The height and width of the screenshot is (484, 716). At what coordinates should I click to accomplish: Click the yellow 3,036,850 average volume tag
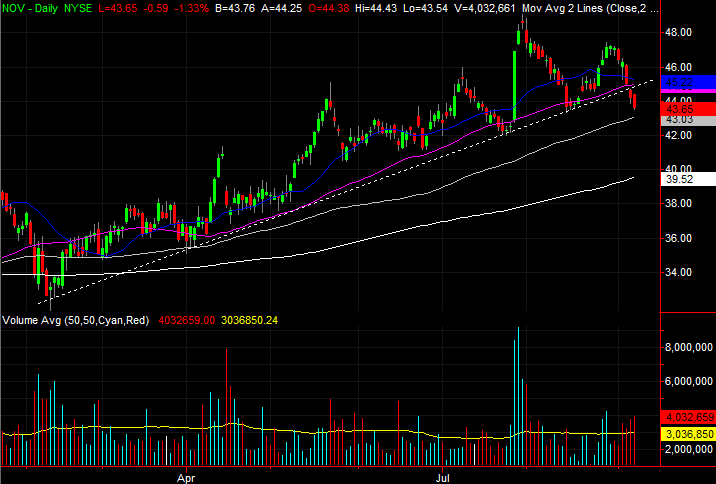point(689,434)
